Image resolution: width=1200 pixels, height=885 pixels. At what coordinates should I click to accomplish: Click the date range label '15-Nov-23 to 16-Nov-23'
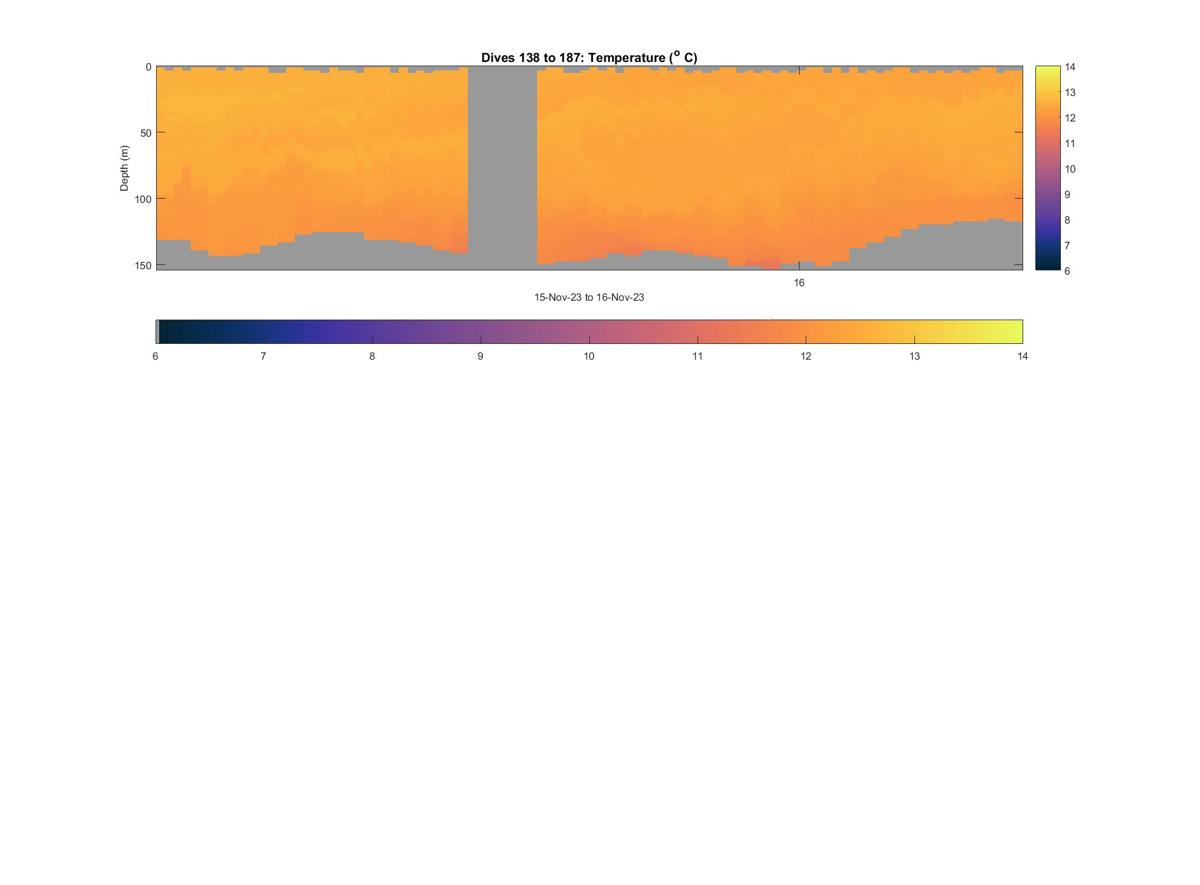(x=589, y=298)
